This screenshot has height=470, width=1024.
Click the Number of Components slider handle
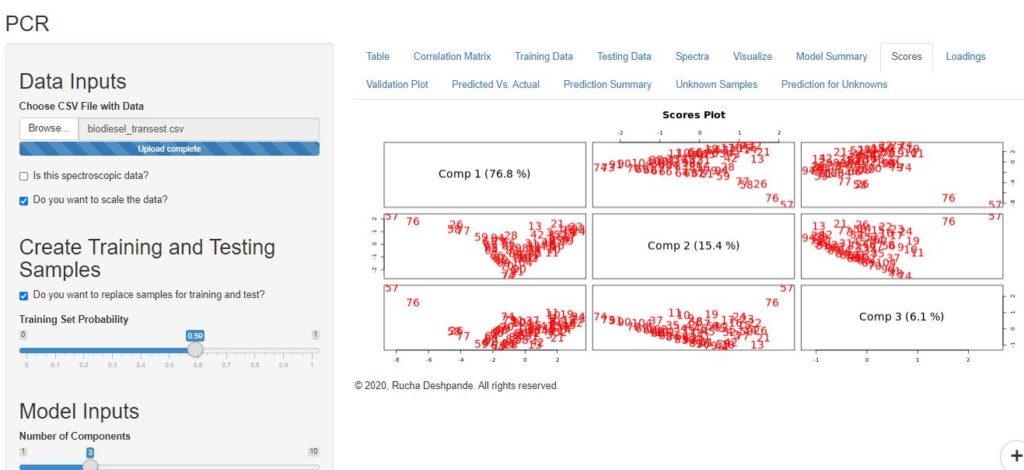pos(90,466)
